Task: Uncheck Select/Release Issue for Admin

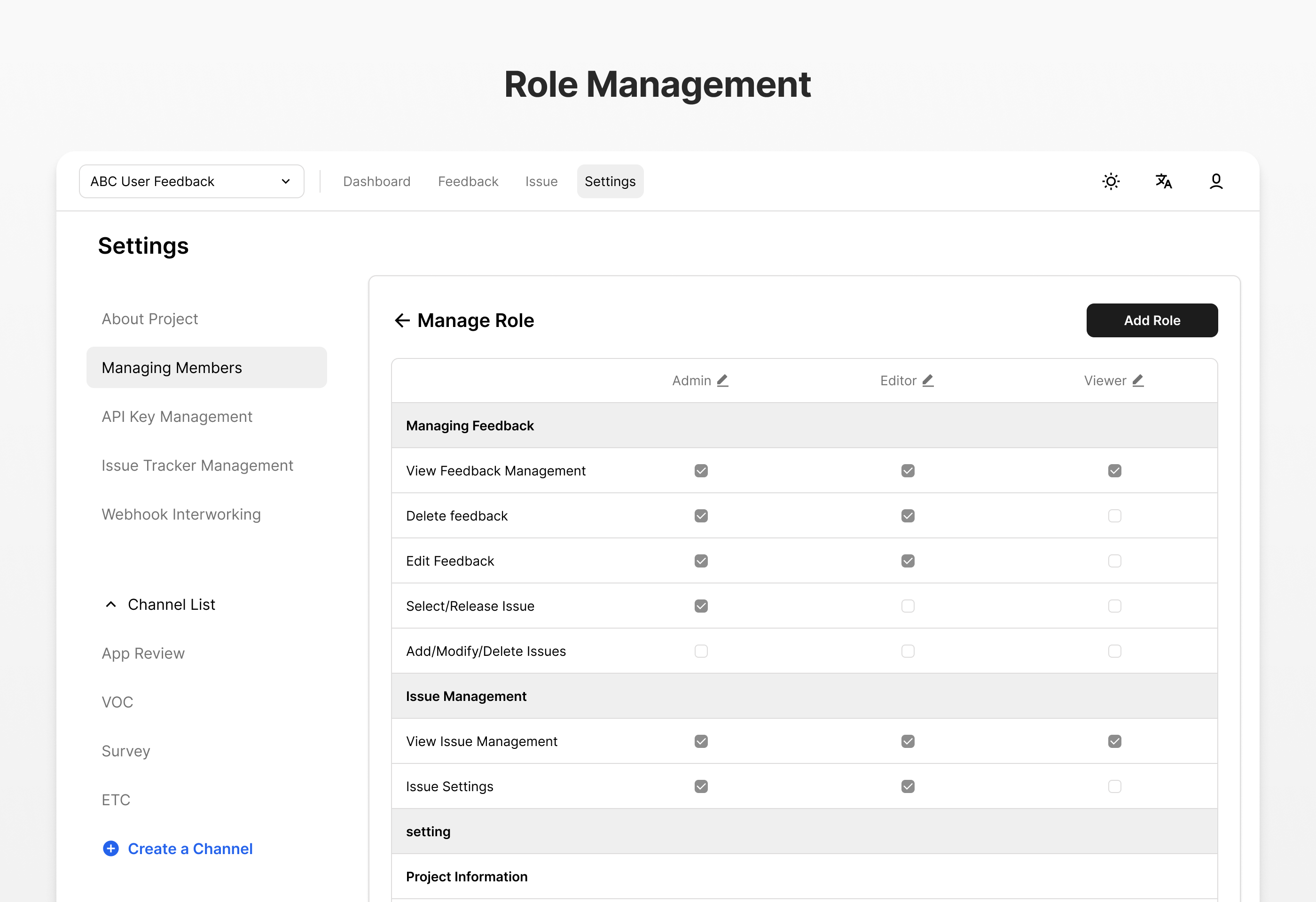Action: point(700,606)
